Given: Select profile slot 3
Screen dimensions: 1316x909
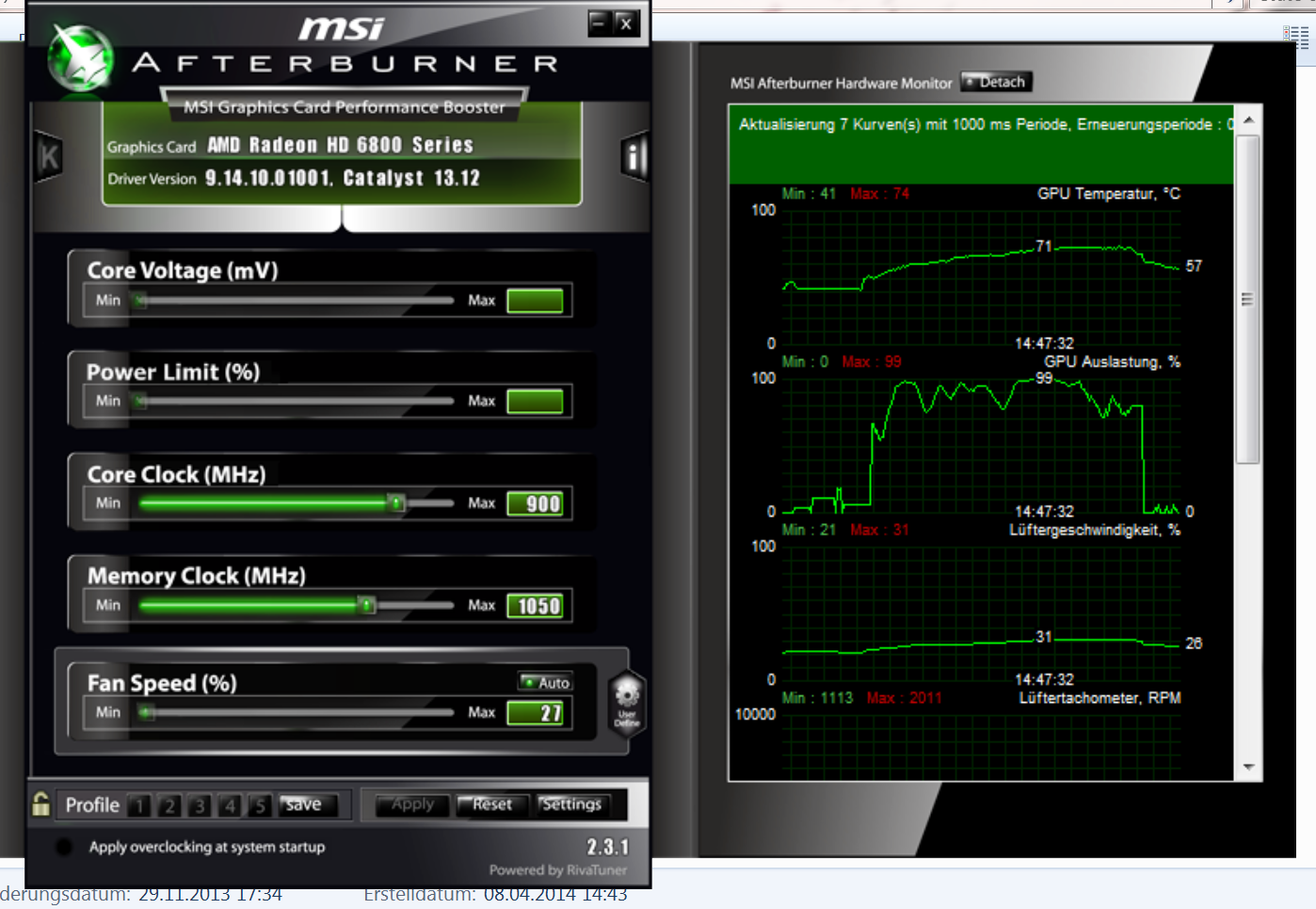Looking at the screenshot, I should click(200, 805).
